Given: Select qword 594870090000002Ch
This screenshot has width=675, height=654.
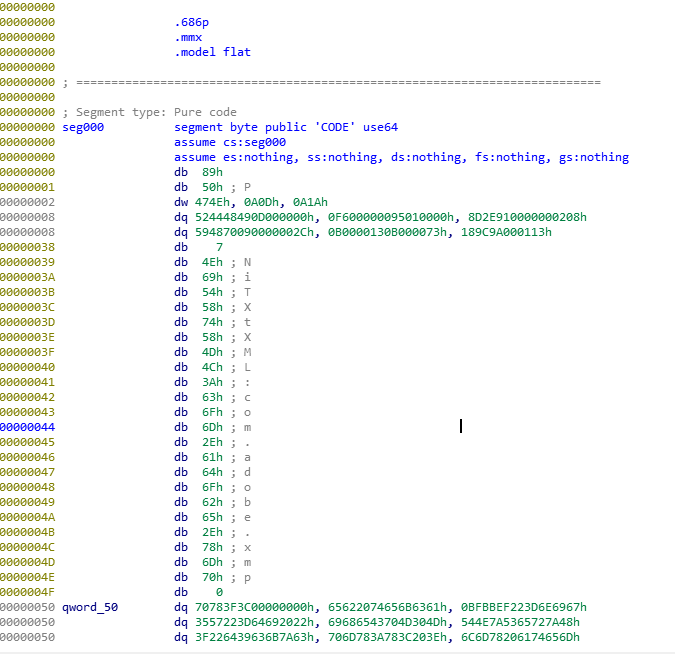Looking at the screenshot, I should click(254, 232).
